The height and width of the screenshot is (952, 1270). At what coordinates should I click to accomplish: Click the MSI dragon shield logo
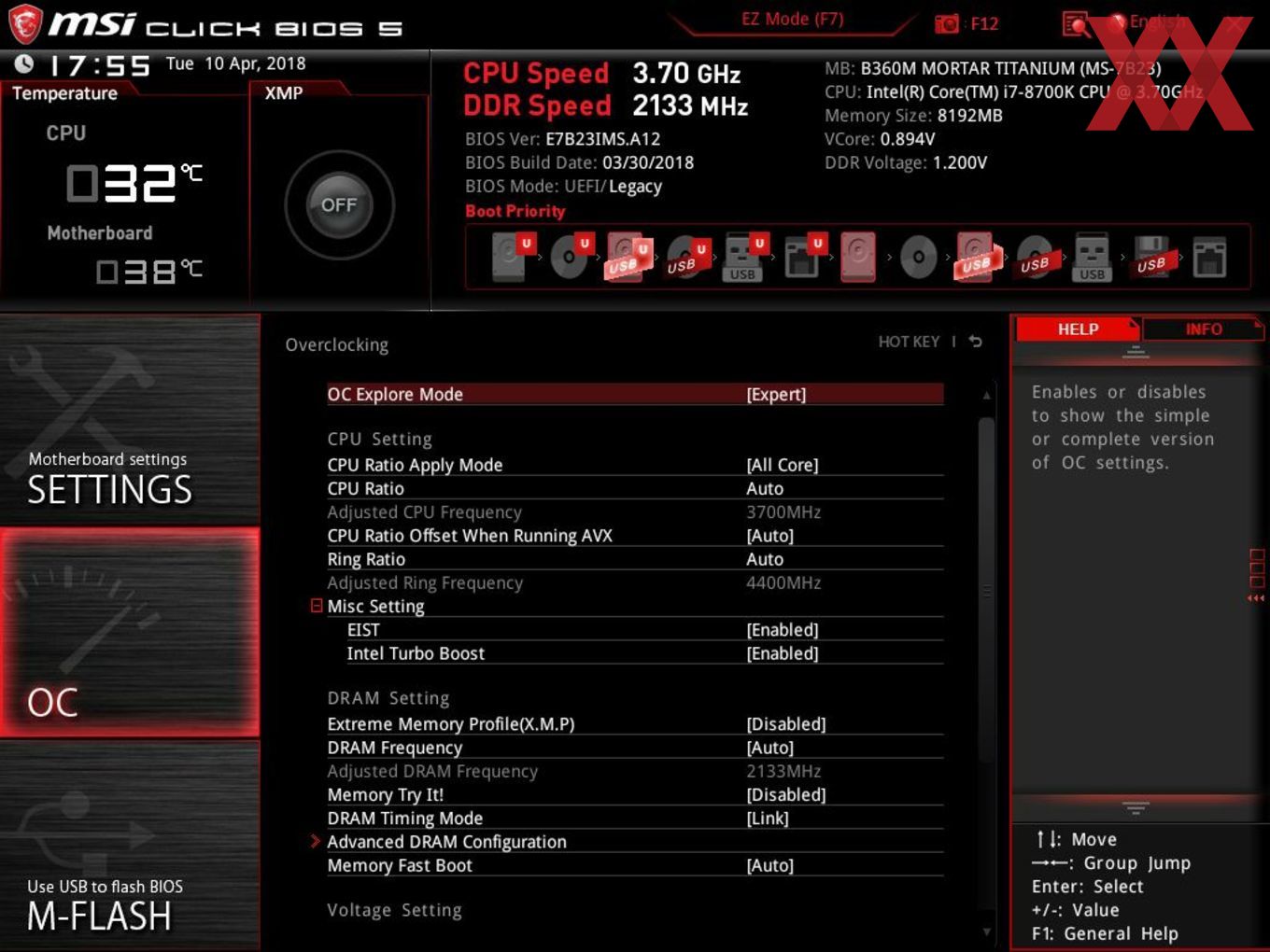point(25,24)
